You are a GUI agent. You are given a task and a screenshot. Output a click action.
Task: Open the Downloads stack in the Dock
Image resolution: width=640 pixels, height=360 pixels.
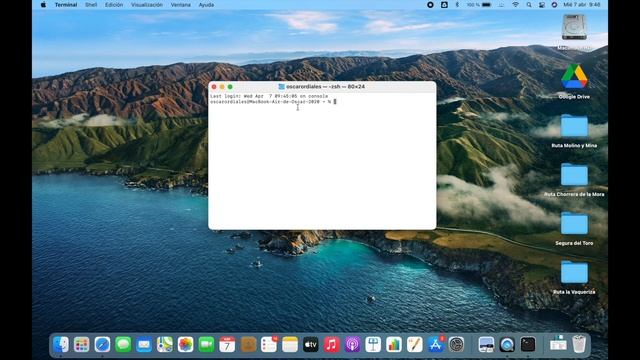point(558,344)
